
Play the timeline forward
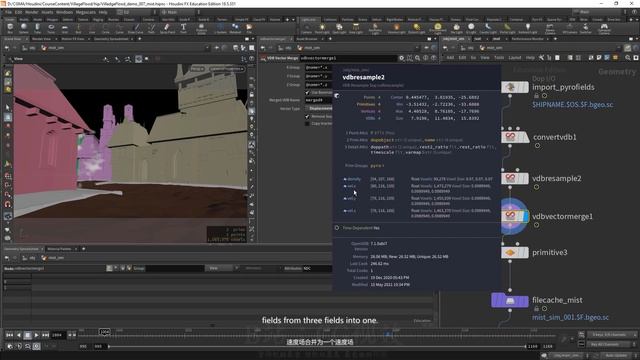pyautogui.click(x=36, y=335)
